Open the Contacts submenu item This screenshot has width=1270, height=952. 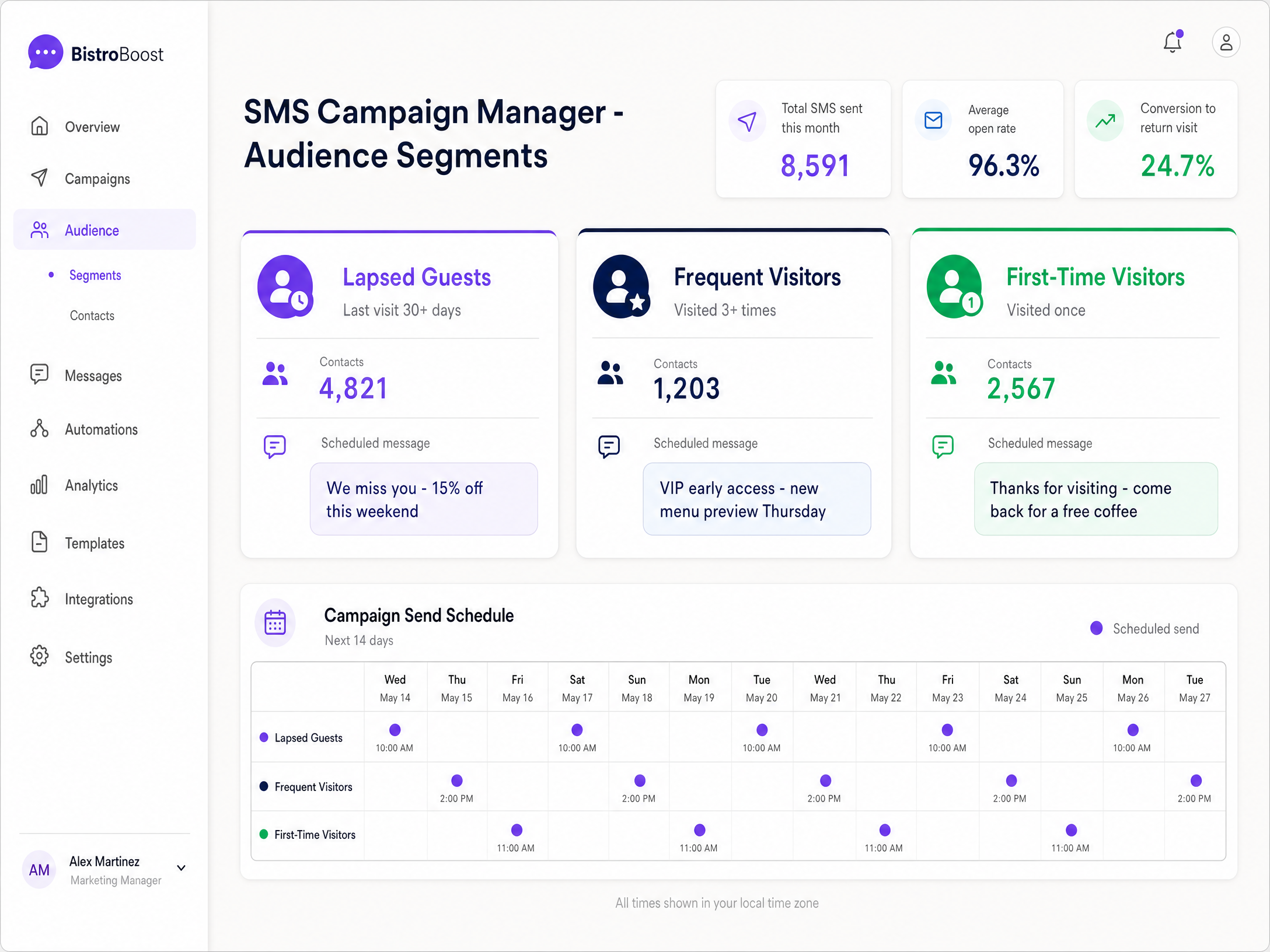(x=92, y=316)
